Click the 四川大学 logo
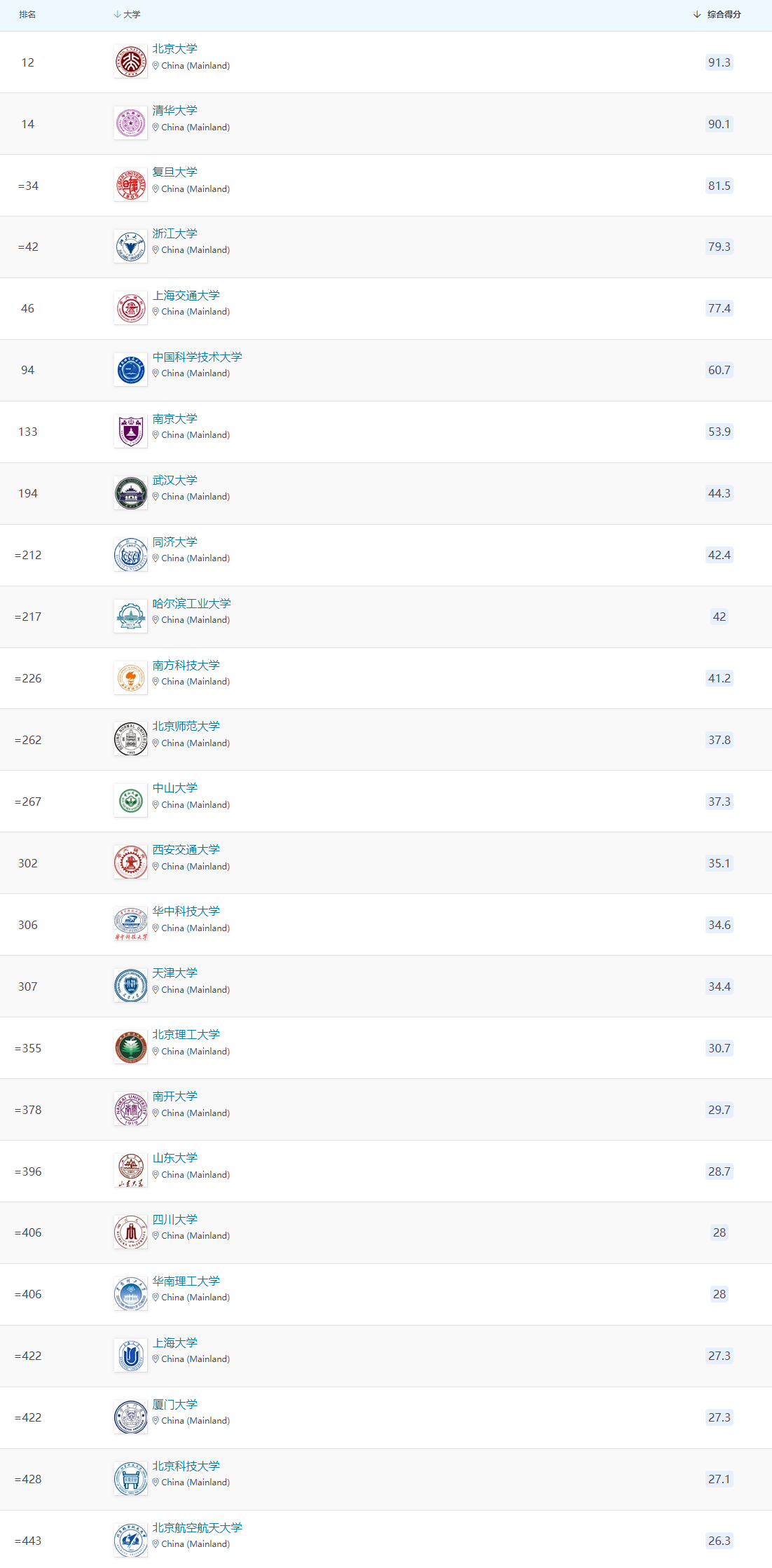 click(131, 1232)
